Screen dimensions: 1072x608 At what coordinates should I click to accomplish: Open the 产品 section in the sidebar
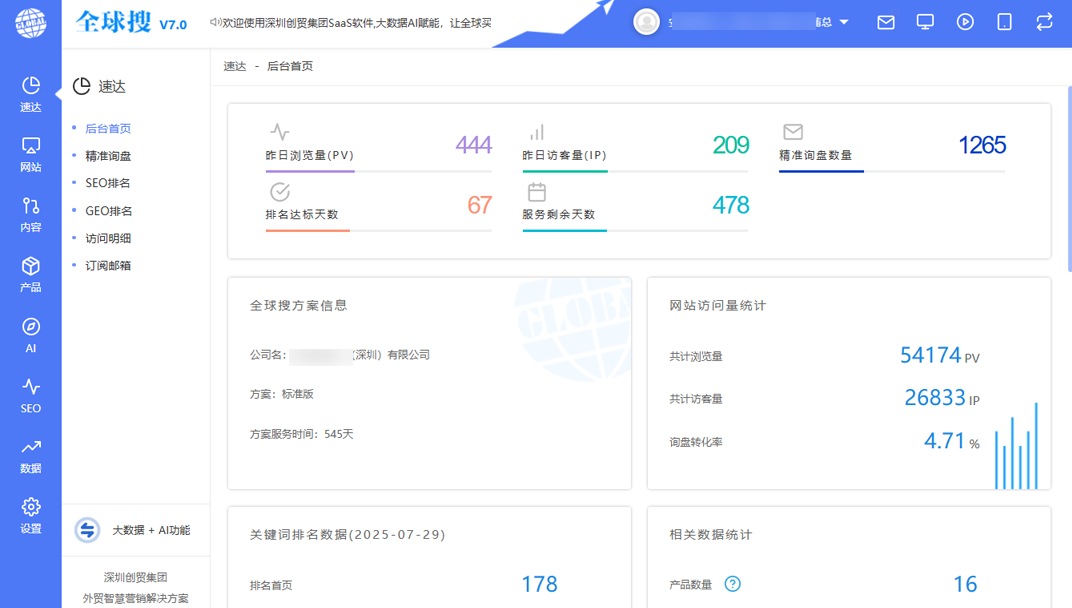(x=29, y=270)
